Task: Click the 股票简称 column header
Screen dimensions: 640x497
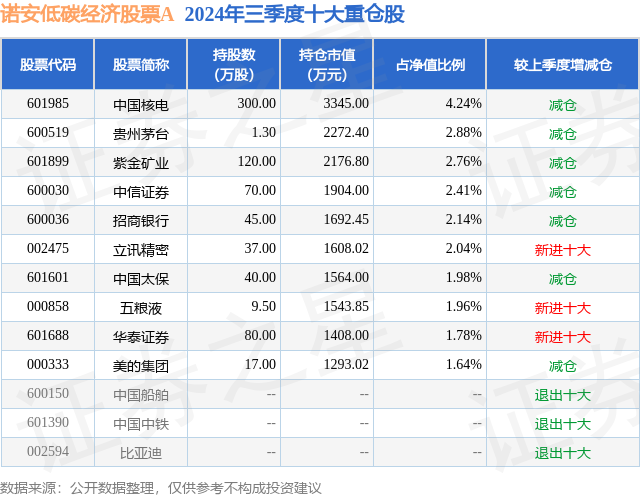Action: [141, 64]
